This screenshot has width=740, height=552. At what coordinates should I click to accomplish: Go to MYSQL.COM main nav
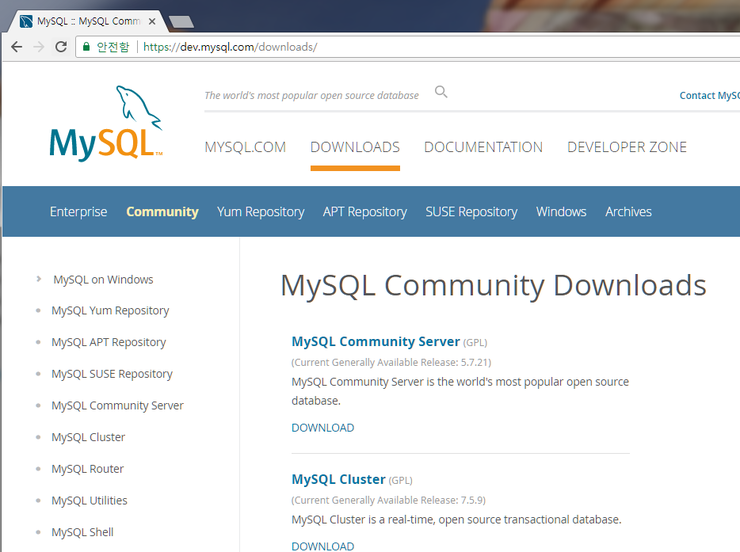pos(245,147)
